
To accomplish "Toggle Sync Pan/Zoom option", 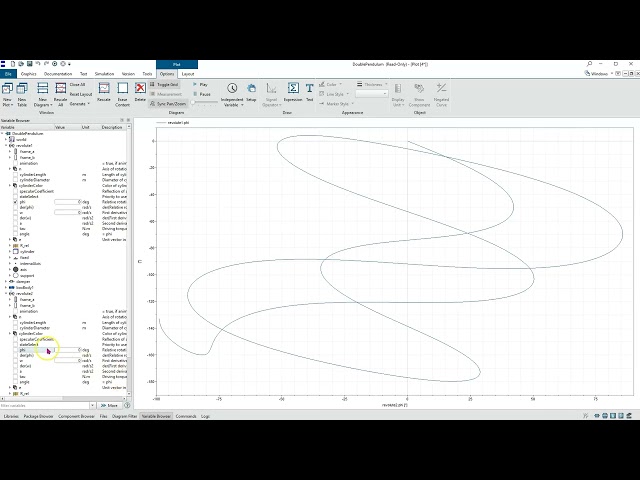I will coord(168,104).
